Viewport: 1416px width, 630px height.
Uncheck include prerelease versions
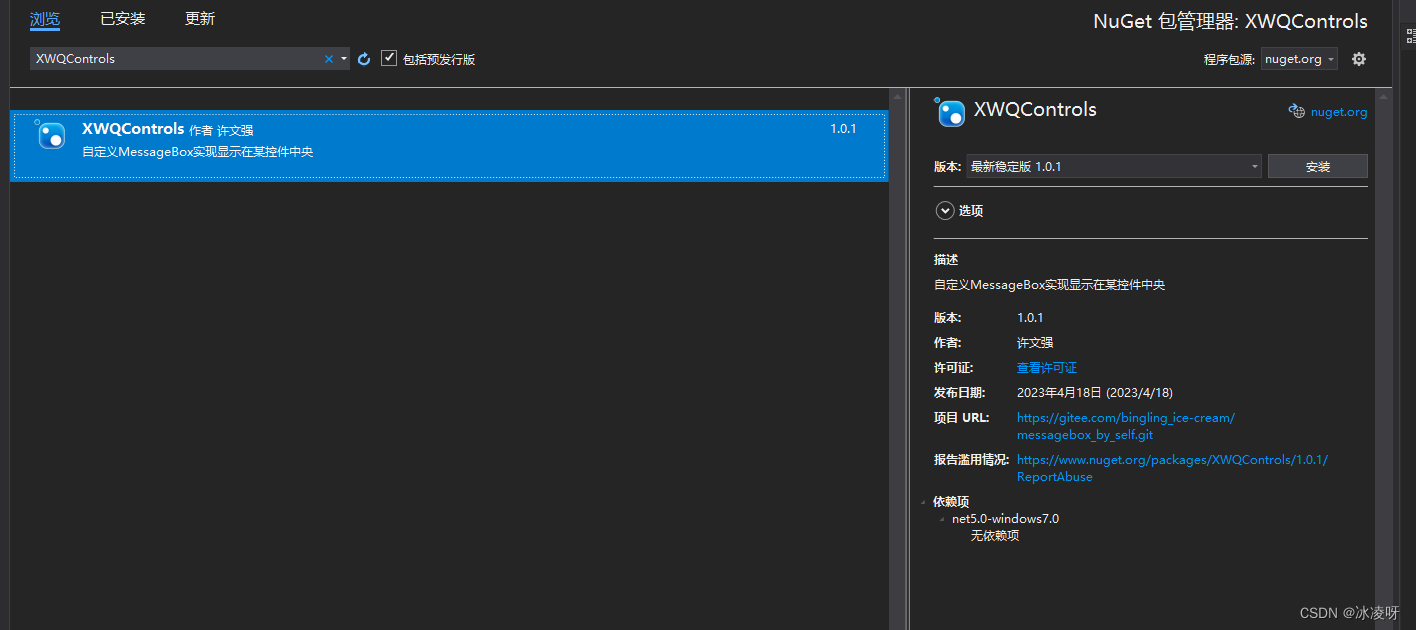coord(388,58)
